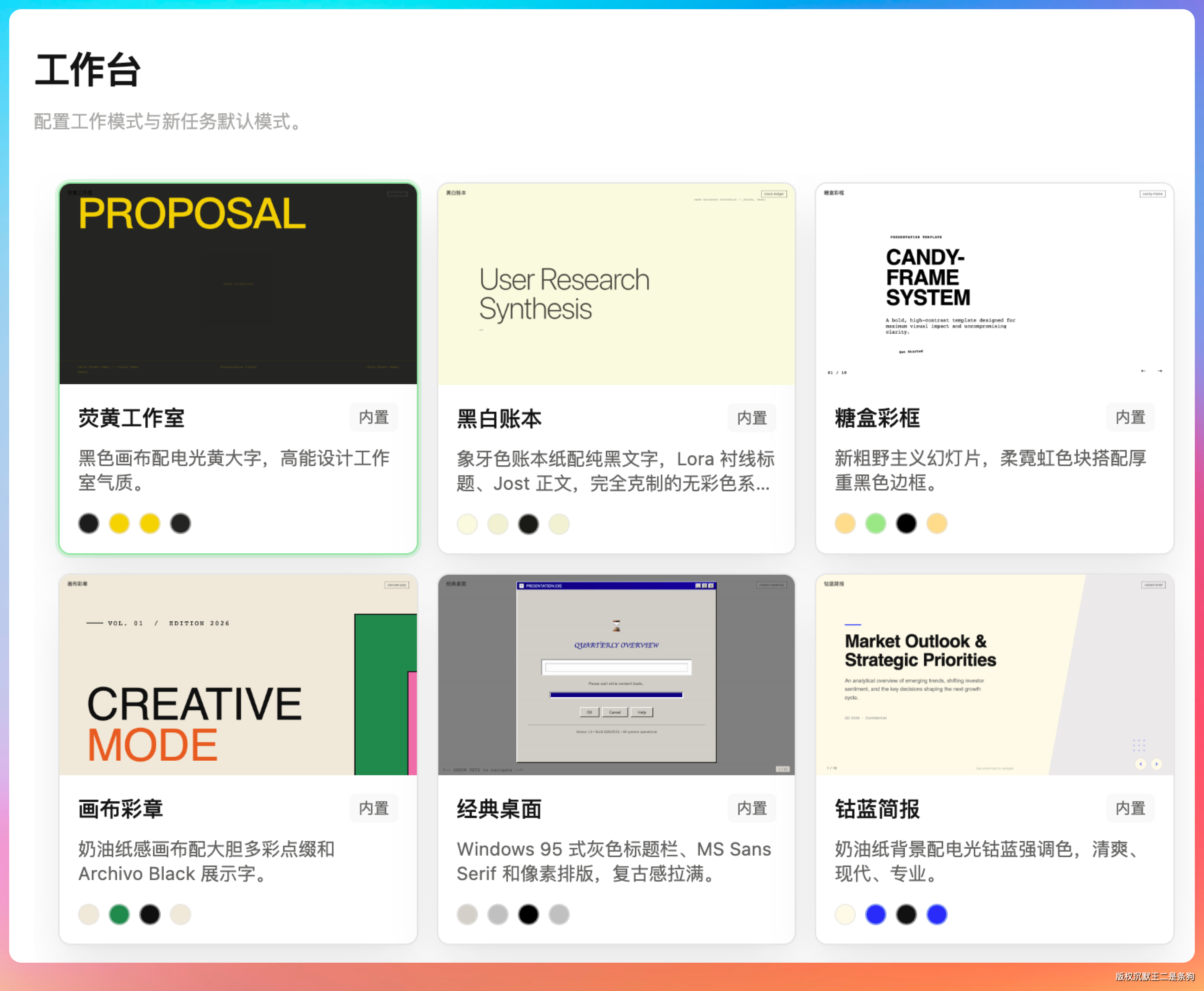Click right arrow in Candy-Frame preview
This screenshot has height=991, width=1204.
[x=1160, y=371]
